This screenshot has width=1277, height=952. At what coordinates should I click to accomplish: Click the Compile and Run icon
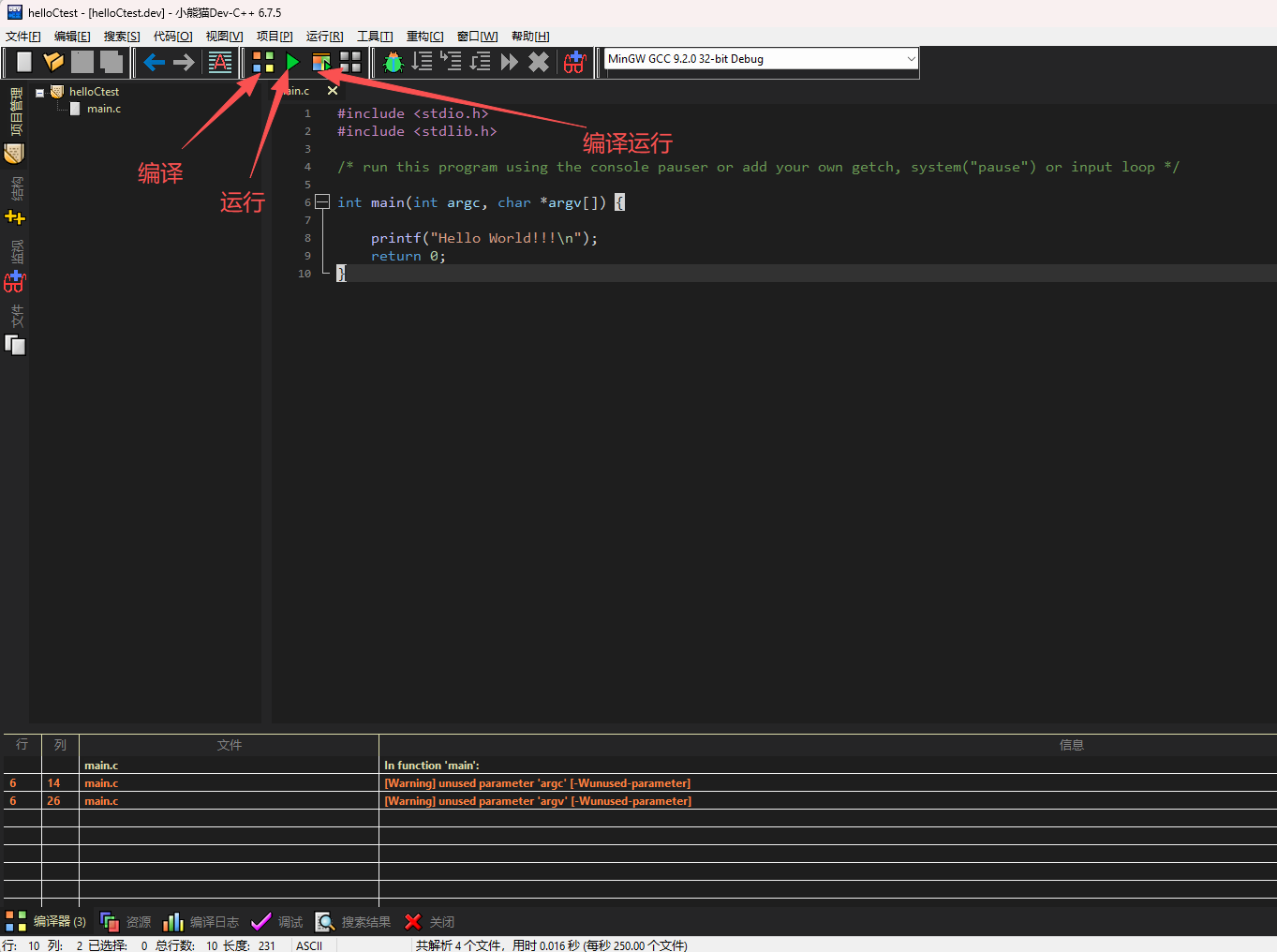pos(321,62)
